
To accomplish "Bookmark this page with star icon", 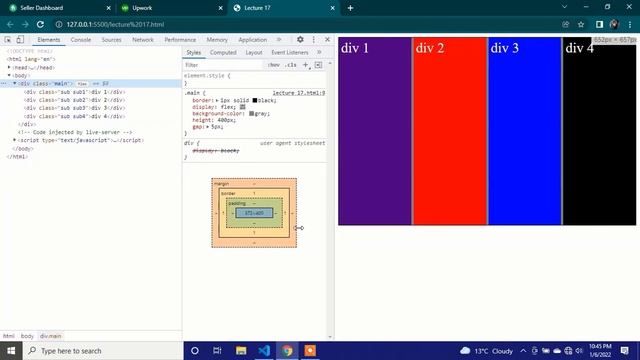I will [581, 24].
